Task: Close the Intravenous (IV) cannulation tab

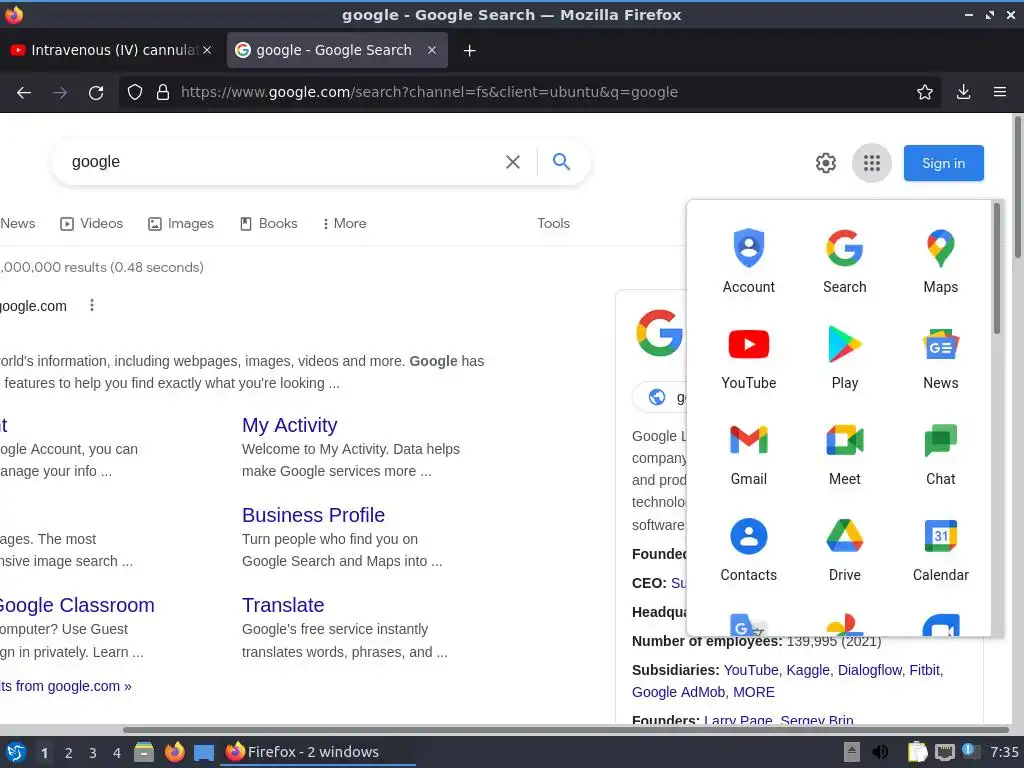Action: (207, 50)
